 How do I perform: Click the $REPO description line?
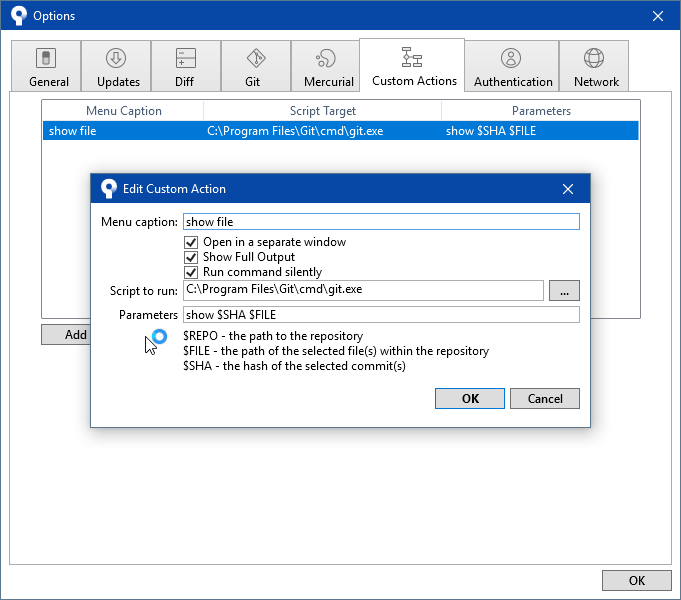click(273, 336)
